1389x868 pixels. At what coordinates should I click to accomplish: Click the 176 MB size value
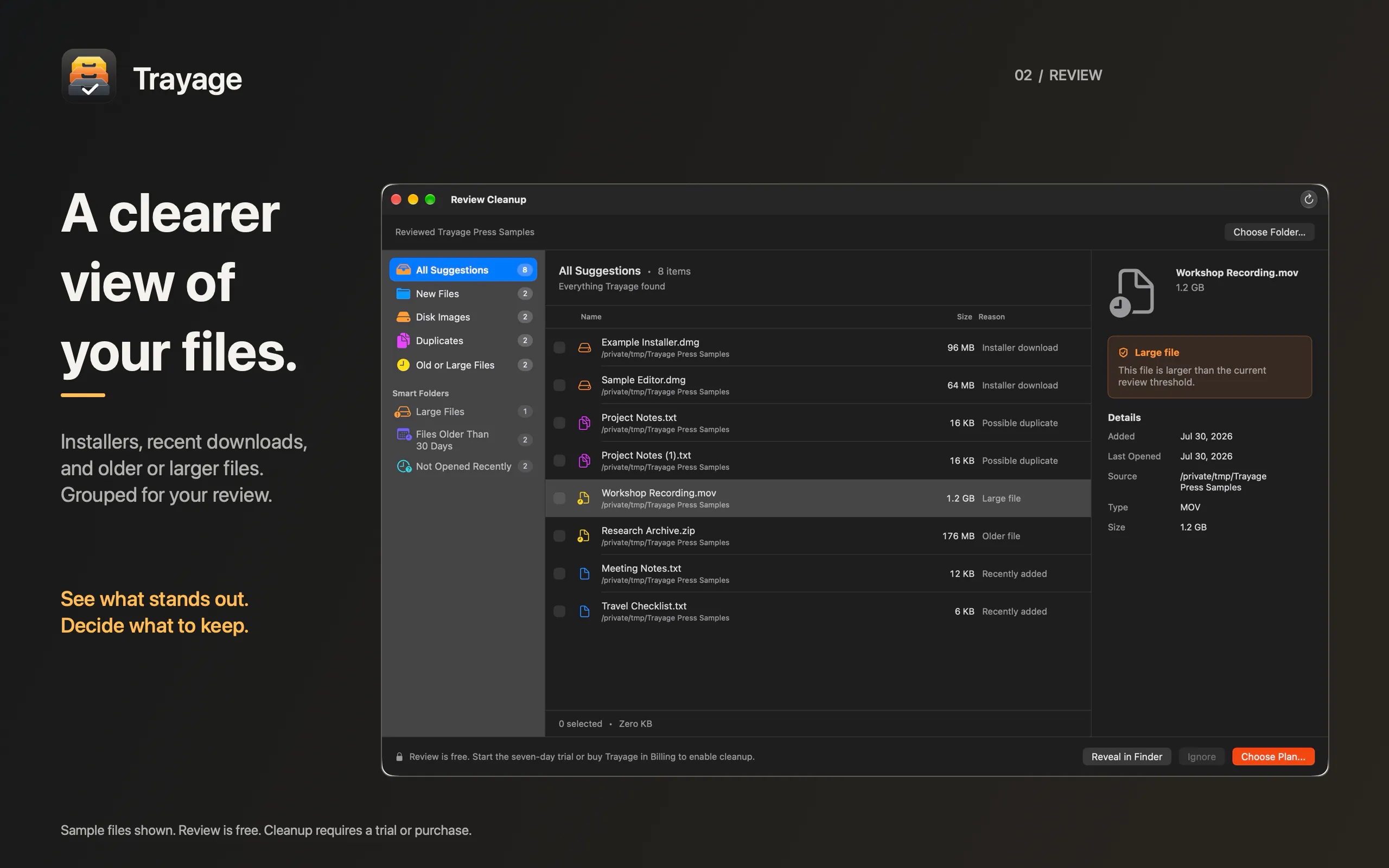(958, 535)
